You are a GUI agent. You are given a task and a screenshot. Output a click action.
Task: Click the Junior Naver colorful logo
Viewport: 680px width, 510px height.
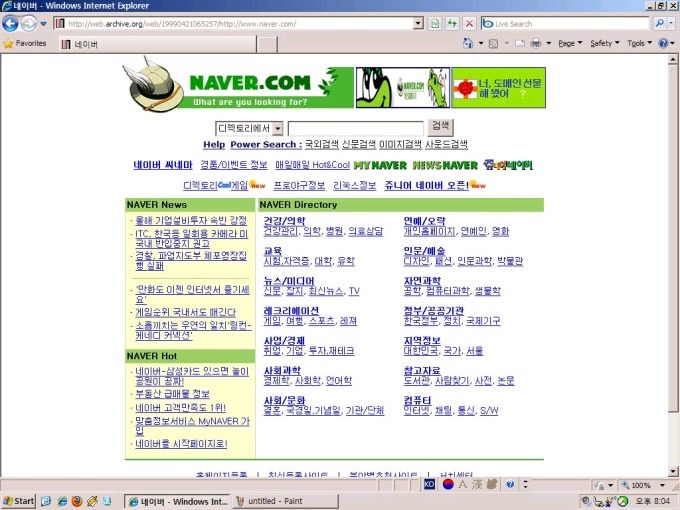pyautogui.click(x=508, y=164)
